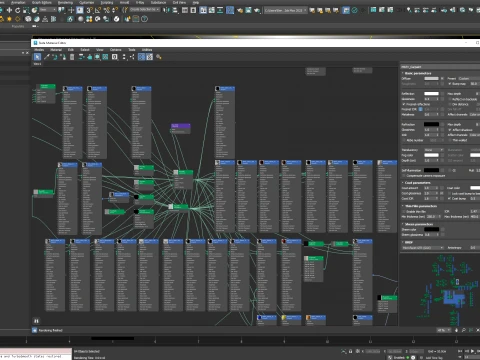This screenshot has height=360, width=480.
Task: Click the Diffuse color swatch
Action: tap(431, 78)
